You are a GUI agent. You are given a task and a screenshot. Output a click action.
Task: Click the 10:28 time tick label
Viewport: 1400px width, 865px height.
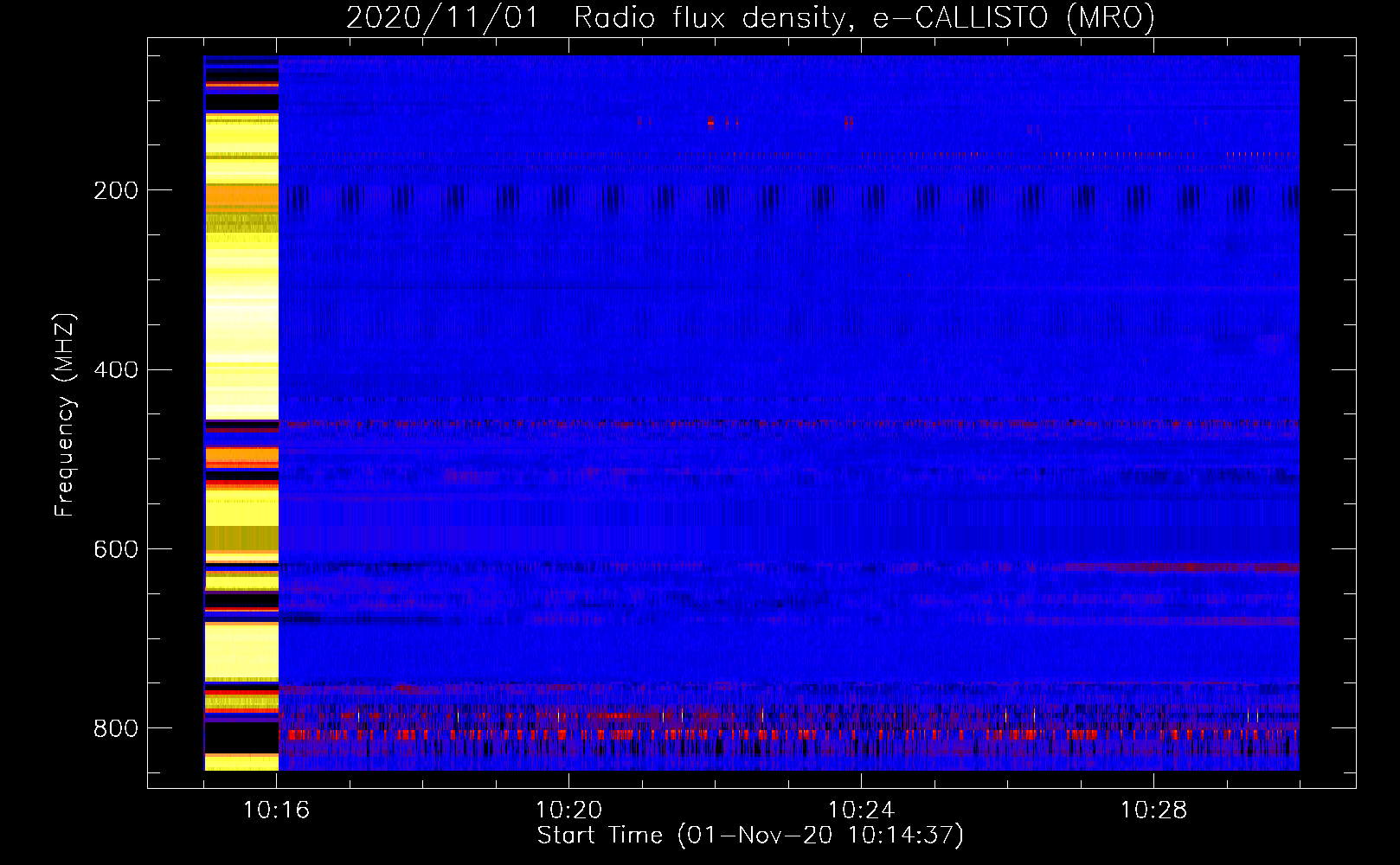click(1154, 811)
